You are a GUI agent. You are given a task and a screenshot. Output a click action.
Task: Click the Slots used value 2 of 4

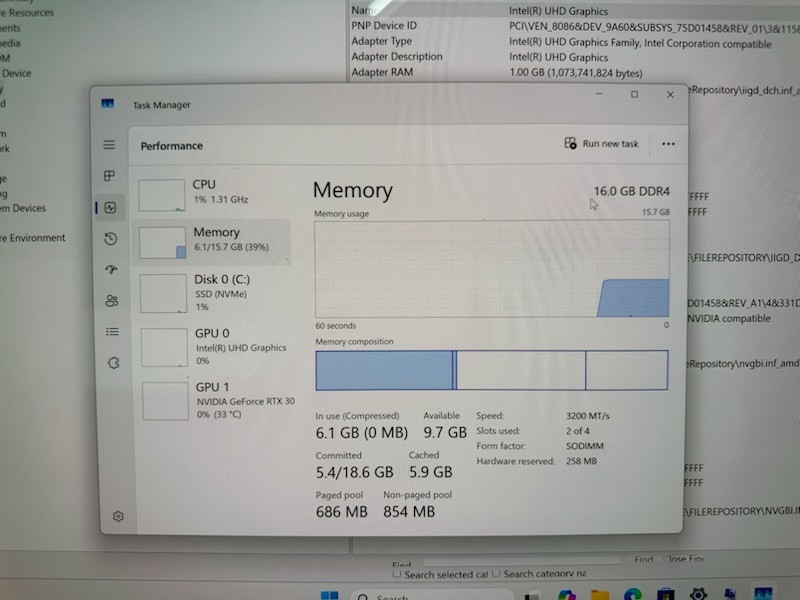578,431
